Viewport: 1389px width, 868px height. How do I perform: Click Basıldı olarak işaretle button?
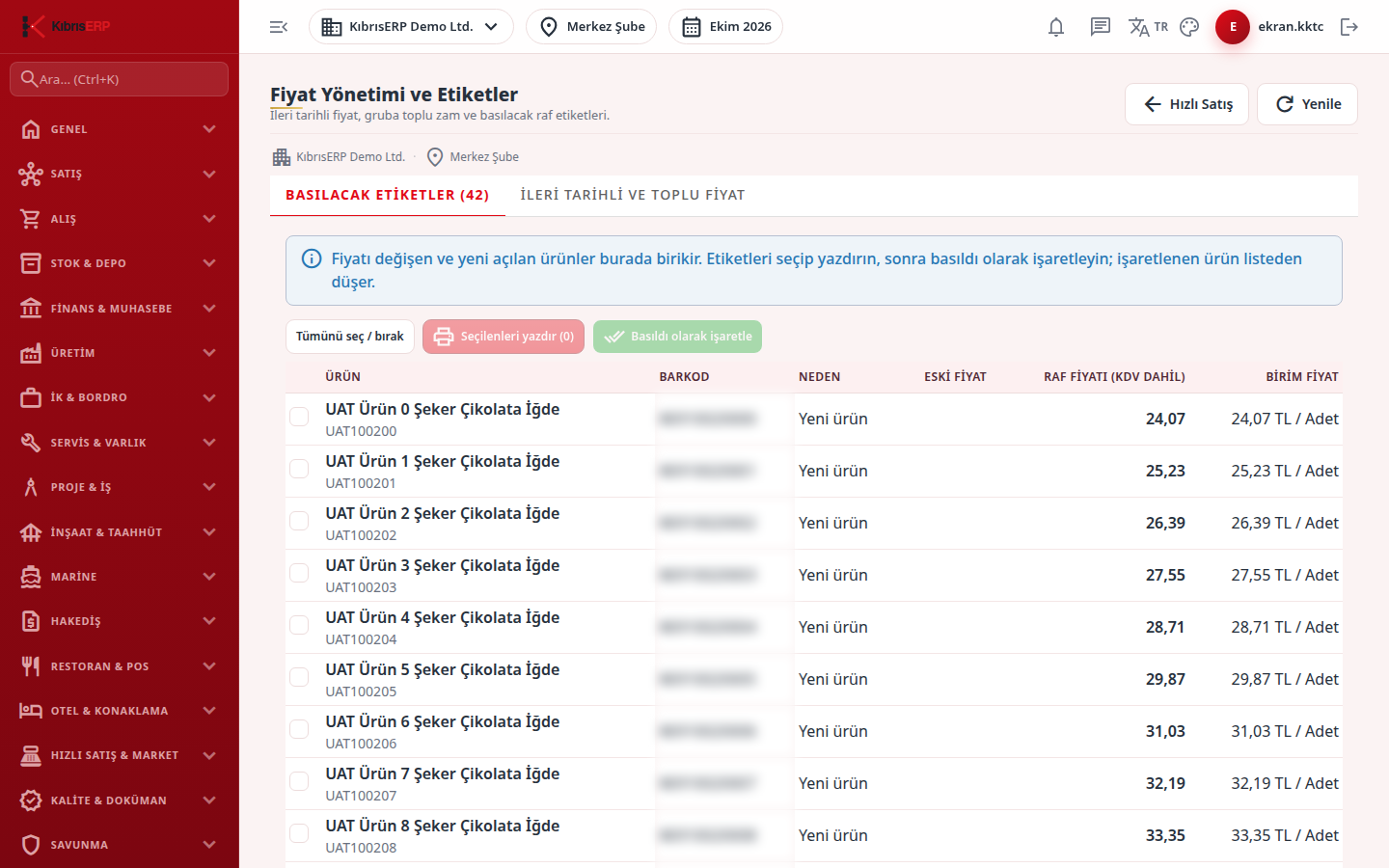[x=677, y=337]
